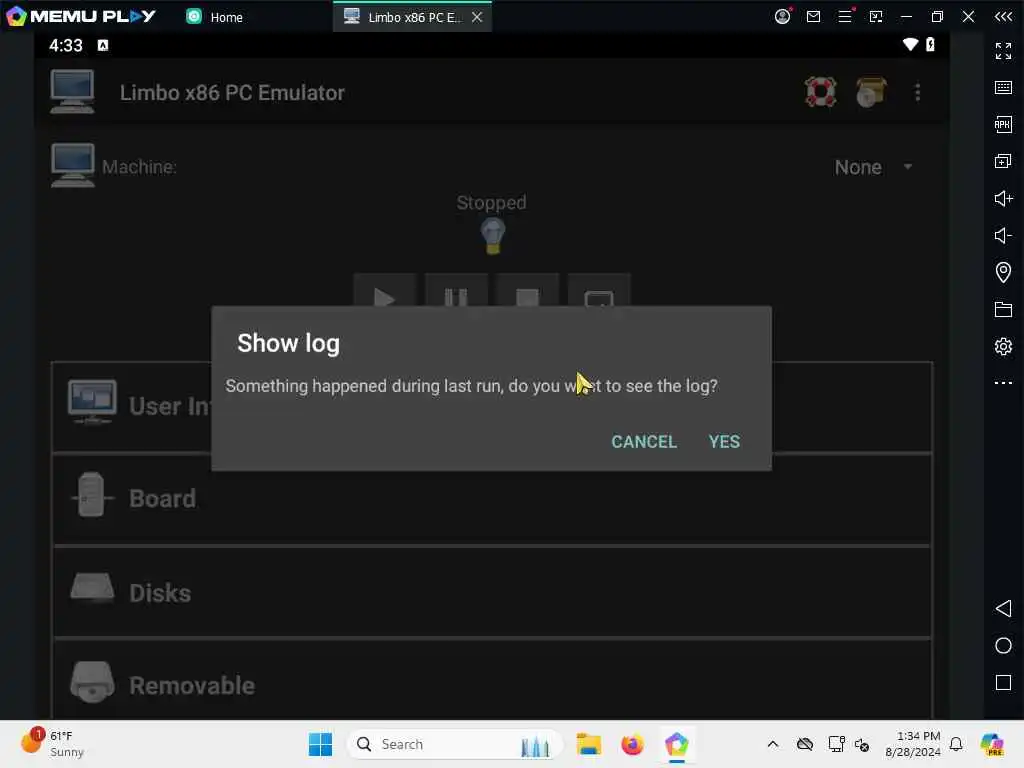Click the MEmu volume up icon
Screen dimensions: 1024x768
coord(1003,198)
